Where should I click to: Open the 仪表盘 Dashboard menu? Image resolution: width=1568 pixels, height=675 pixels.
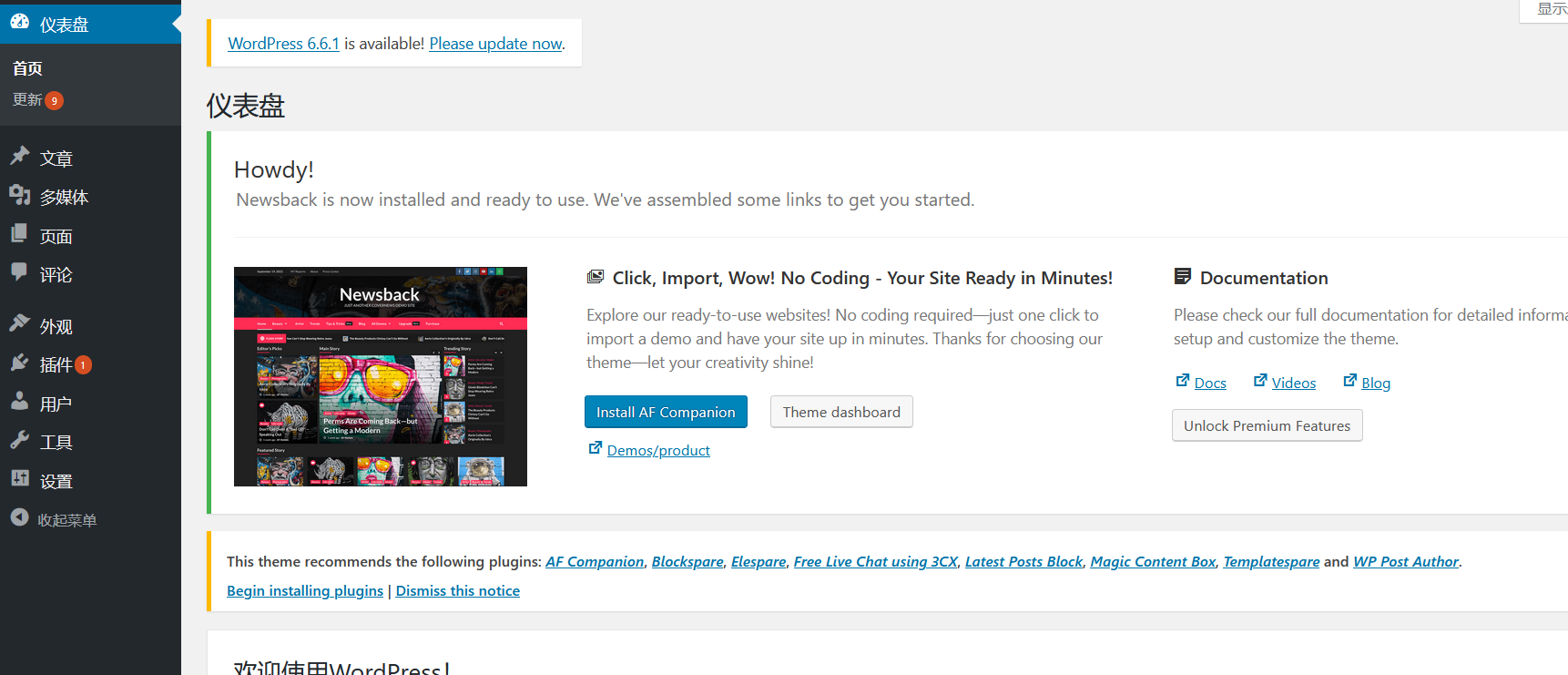click(90, 25)
